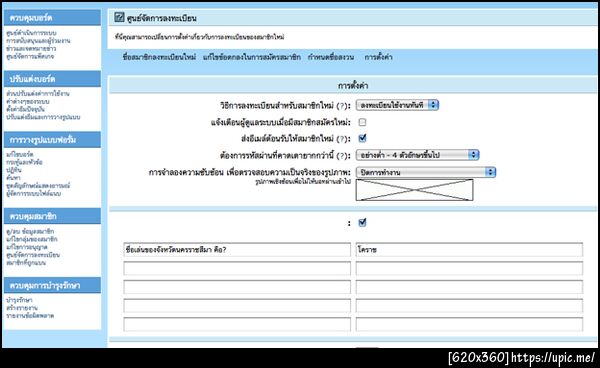Open การสนับสนุนและผู้ร่วมงาน sidebar link
600x368 pixels.
[38, 41]
